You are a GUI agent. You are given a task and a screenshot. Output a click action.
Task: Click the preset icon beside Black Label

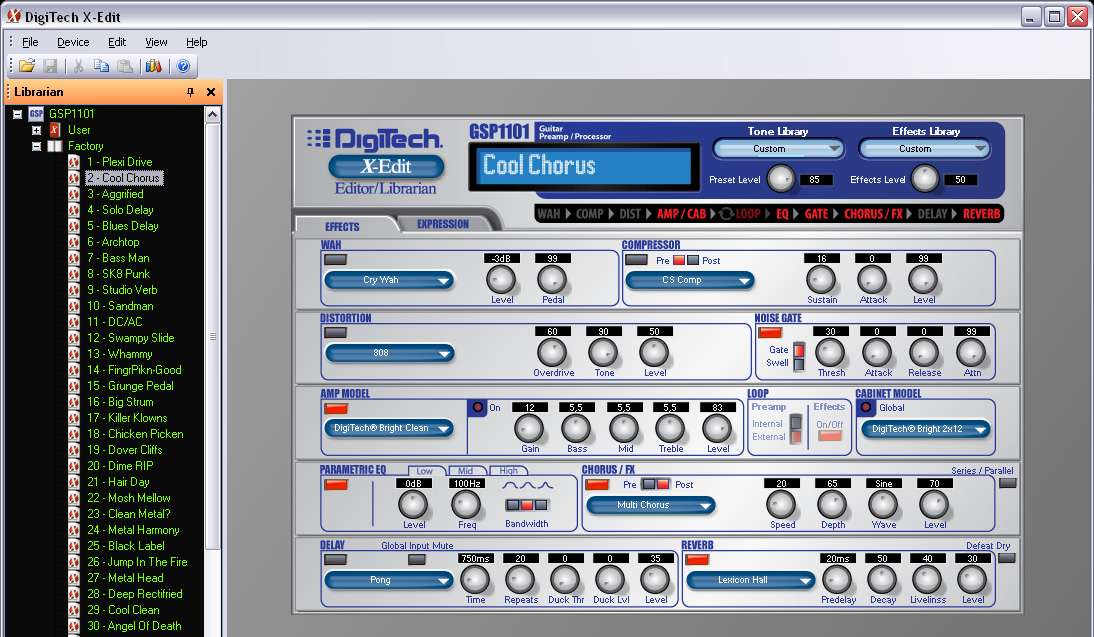click(x=74, y=546)
